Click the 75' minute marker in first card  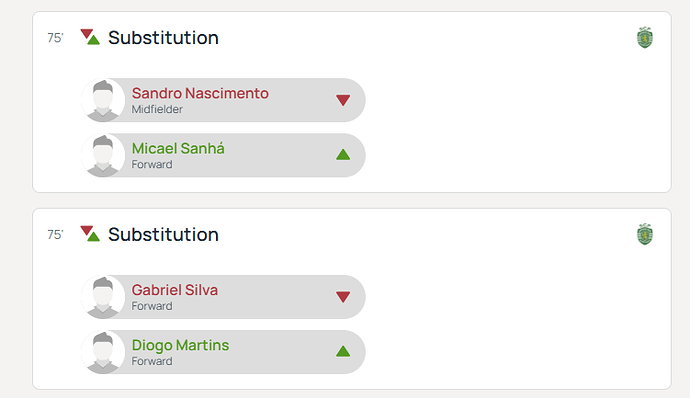point(55,38)
